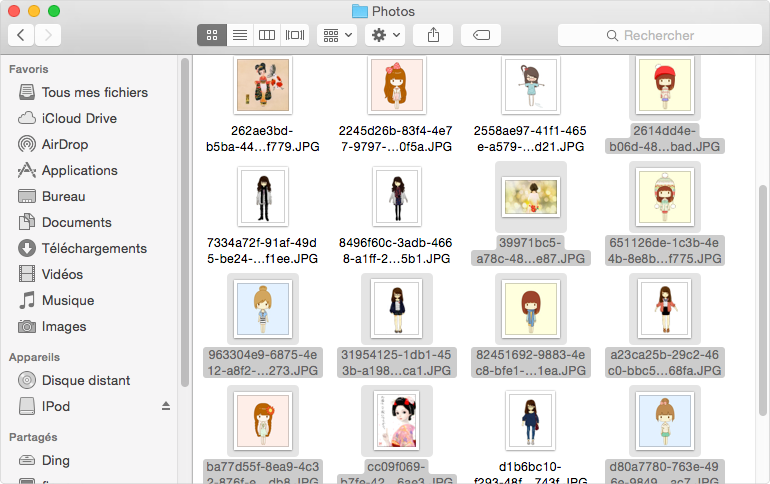Click thumbnail of 2614dd4e-b06d-48...bad.JPG
Image resolution: width=770 pixels, height=484 pixels.
click(x=665, y=85)
